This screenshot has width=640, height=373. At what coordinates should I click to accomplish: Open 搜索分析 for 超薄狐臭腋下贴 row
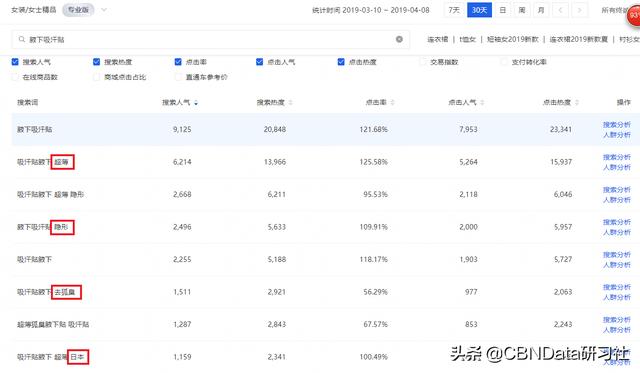coord(617,320)
